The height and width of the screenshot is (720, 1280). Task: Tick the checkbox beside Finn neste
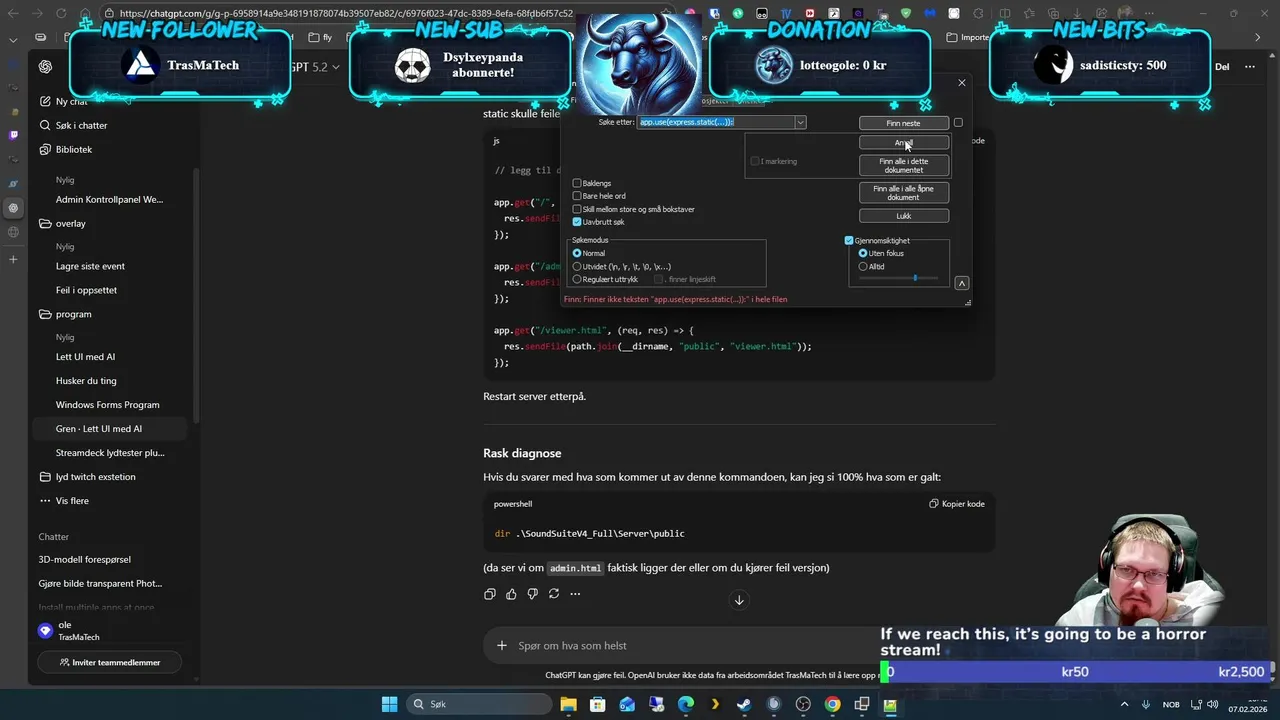(x=958, y=123)
